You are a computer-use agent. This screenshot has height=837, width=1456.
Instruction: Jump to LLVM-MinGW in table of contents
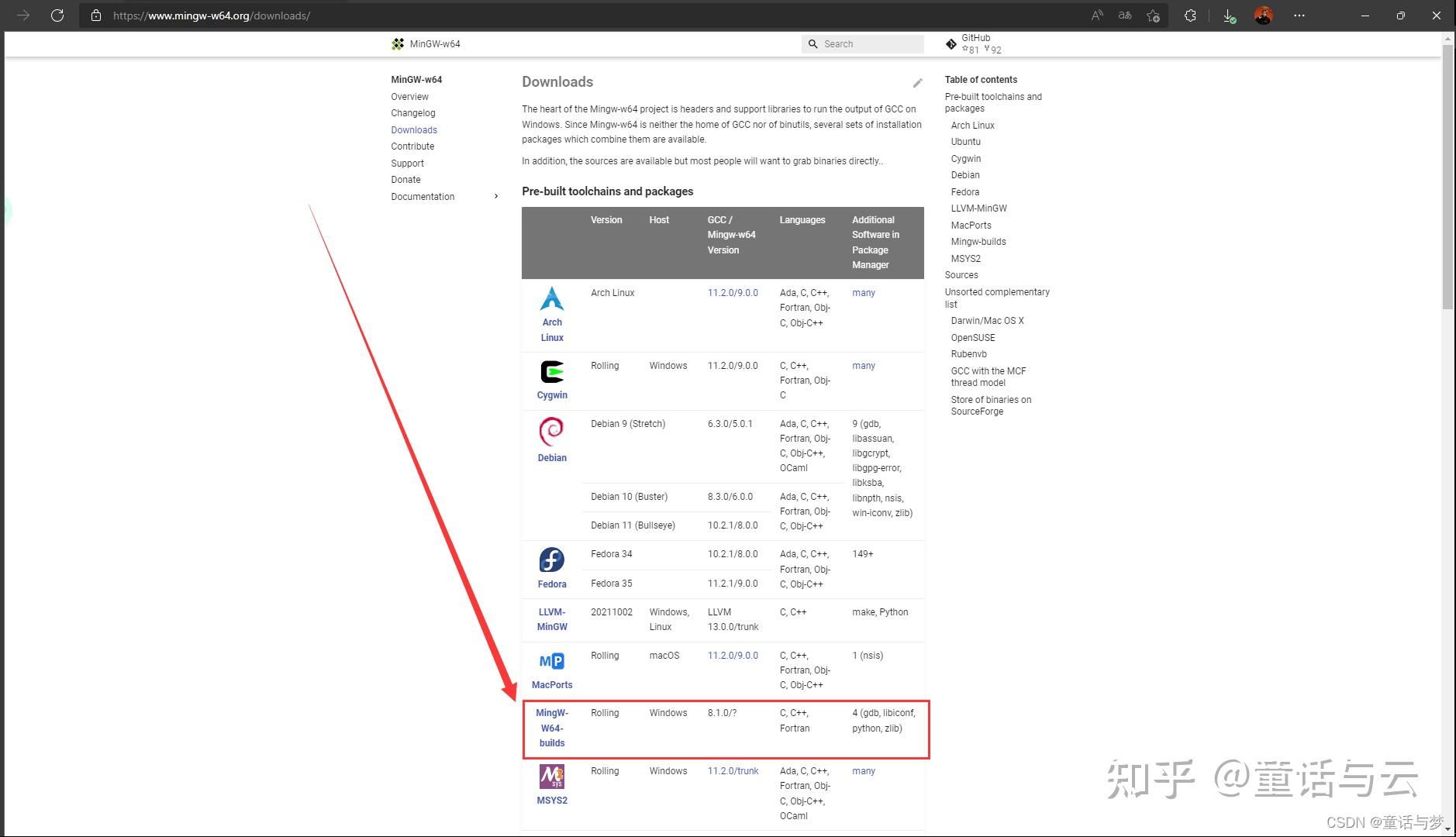click(979, 208)
